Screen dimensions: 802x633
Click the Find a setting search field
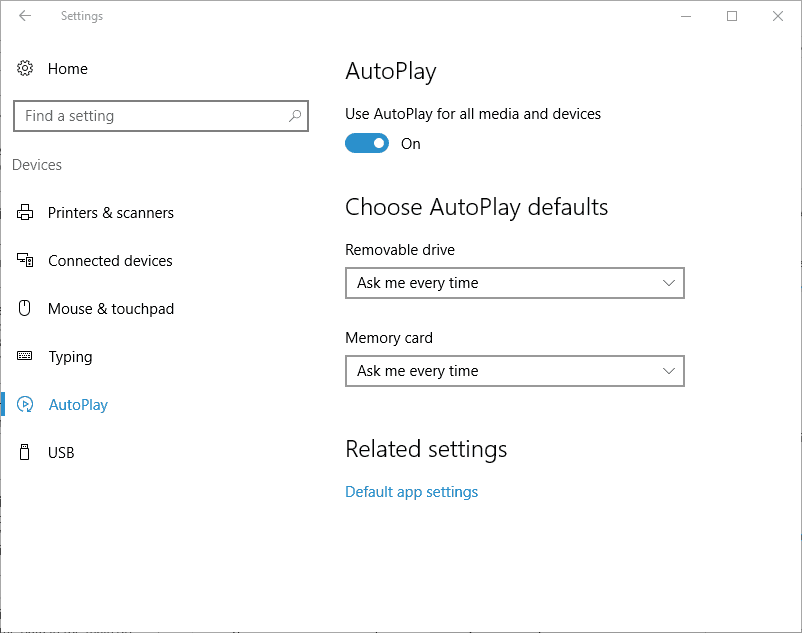pyautogui.click(x=161, y=116)
